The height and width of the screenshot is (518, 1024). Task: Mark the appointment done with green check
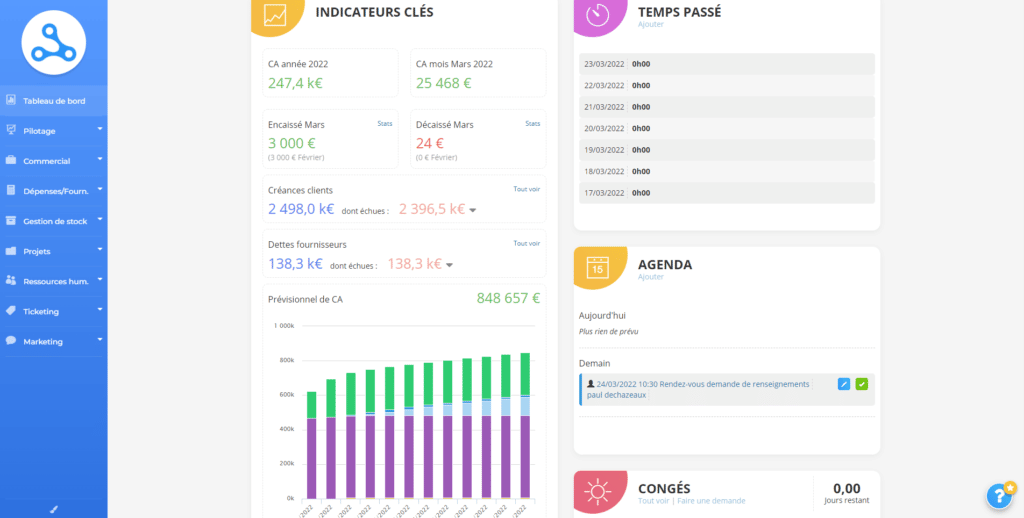(862, 384)
